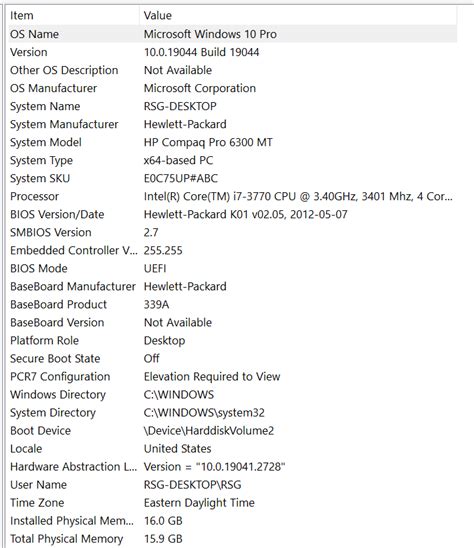Select the BIOS Version/Date row
Image resolution: width=474 pixels, height=548 pixels.
click(232, 214)
